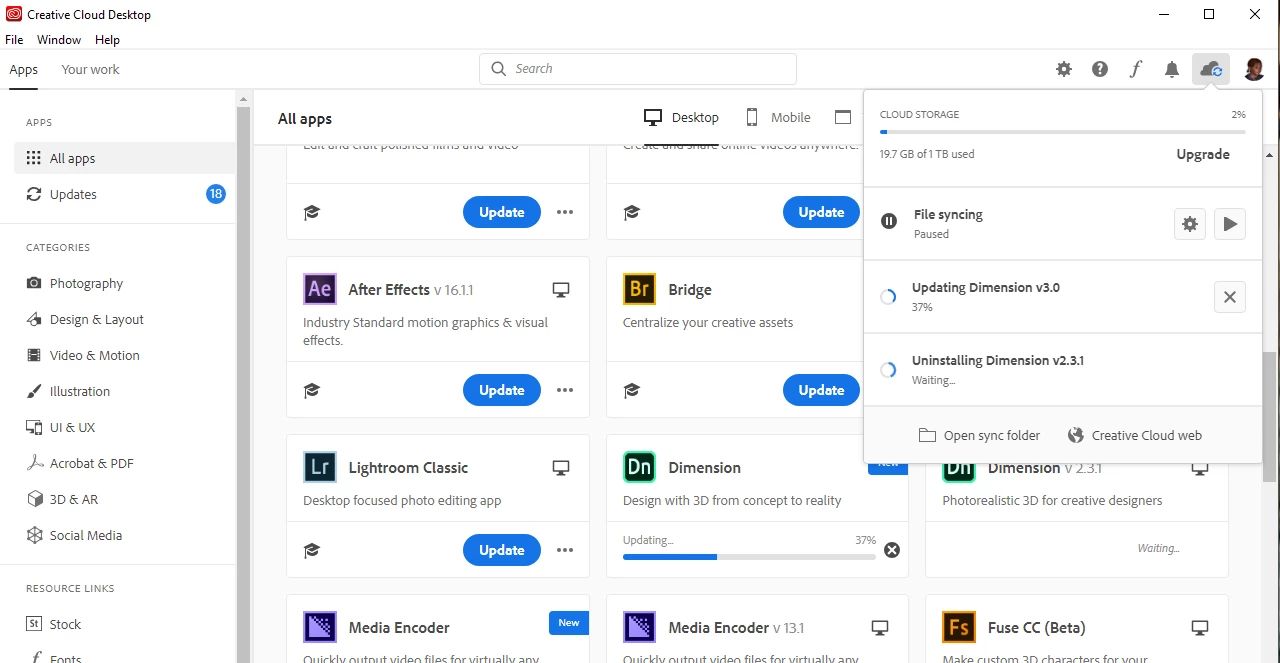Select All apps in sidebar
The image size is (1280, 663).
pyautogui.click(x=125, y=158)
